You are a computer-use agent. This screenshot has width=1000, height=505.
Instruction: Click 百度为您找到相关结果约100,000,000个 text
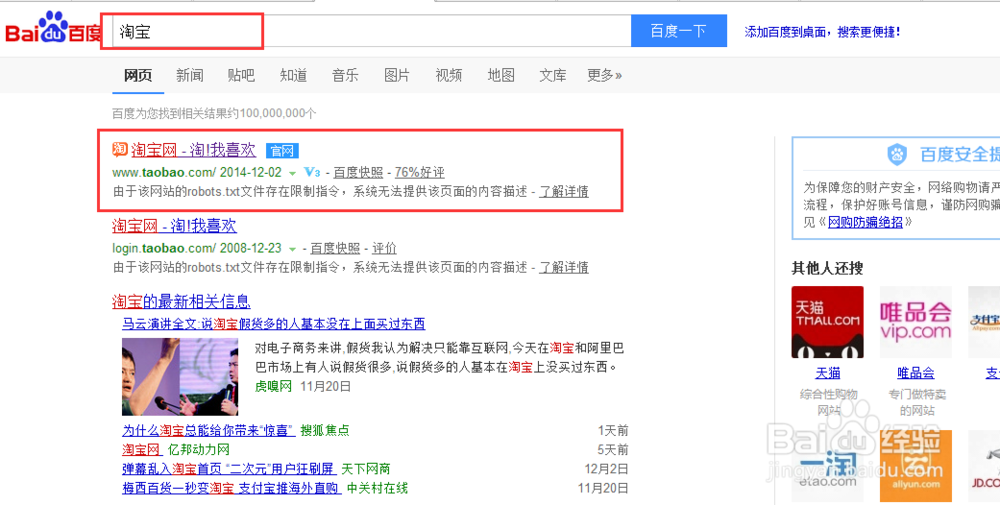click(x=214, y=113)
